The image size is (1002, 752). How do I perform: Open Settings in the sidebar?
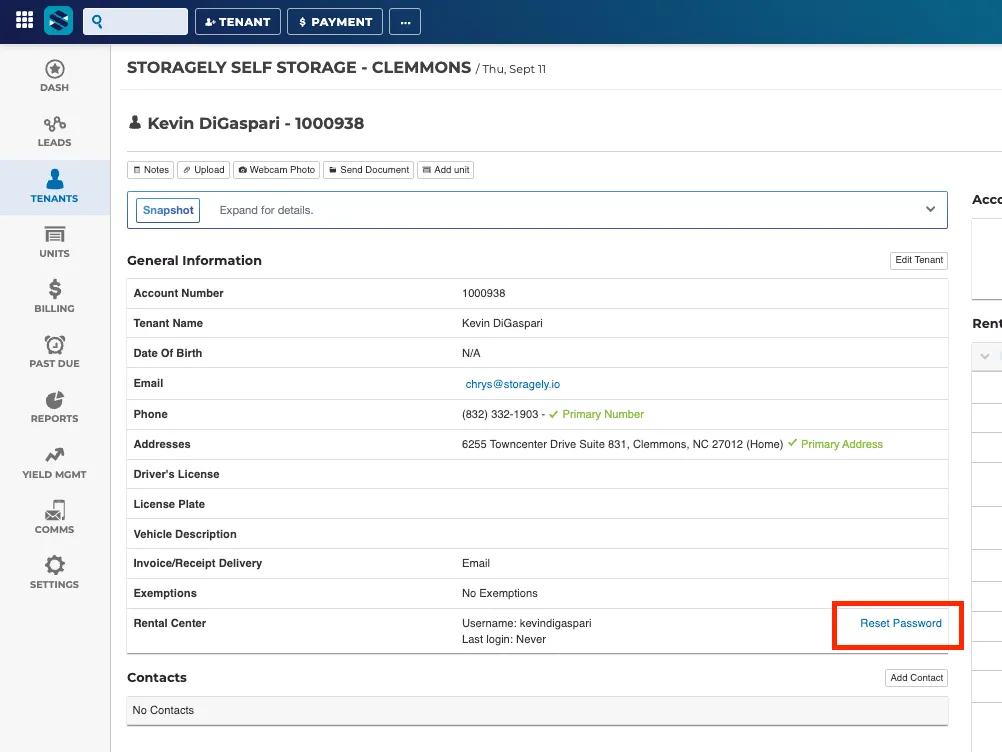click(x=54, y=572)
